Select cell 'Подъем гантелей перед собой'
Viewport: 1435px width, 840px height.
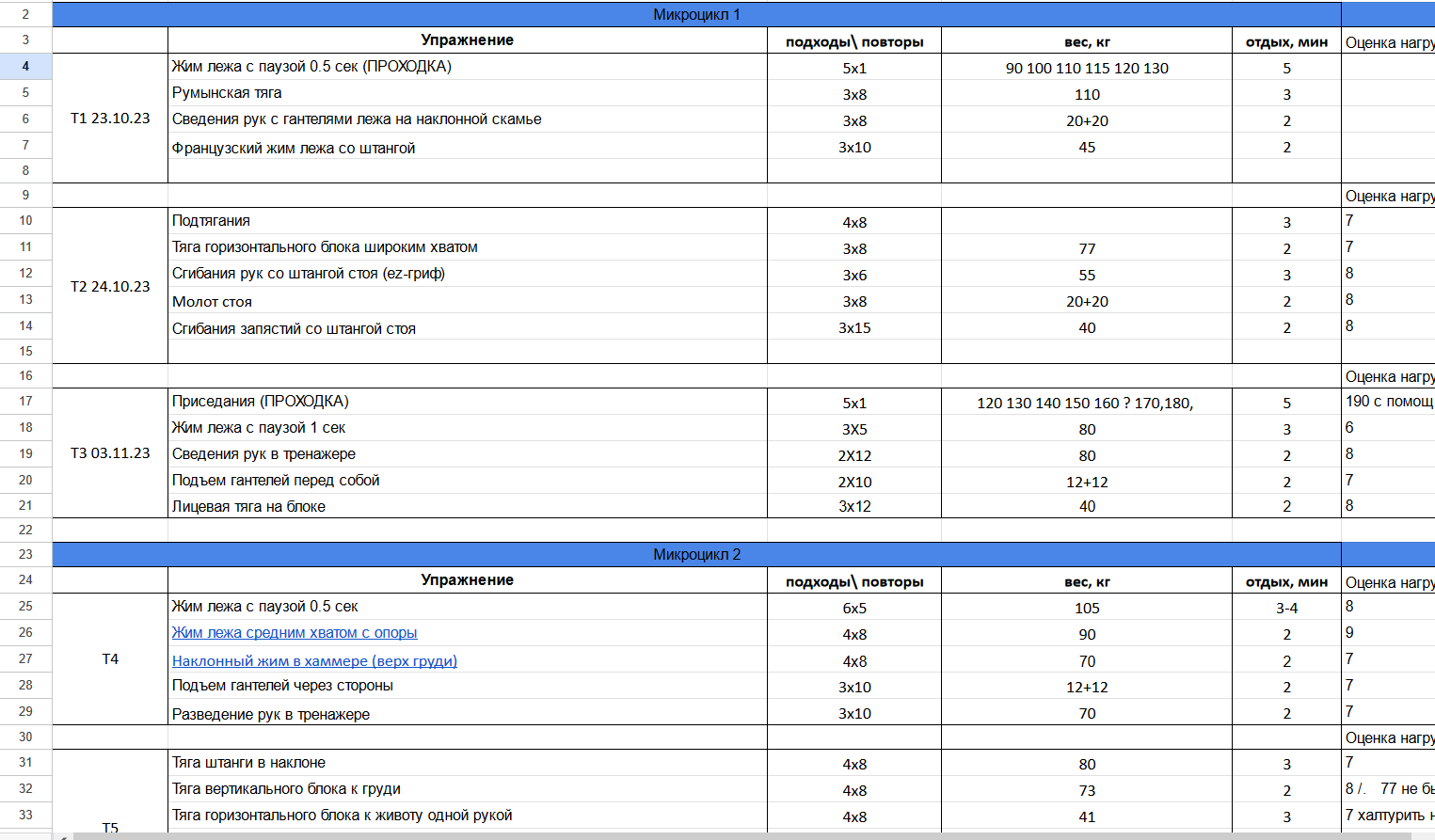[468, 481]
